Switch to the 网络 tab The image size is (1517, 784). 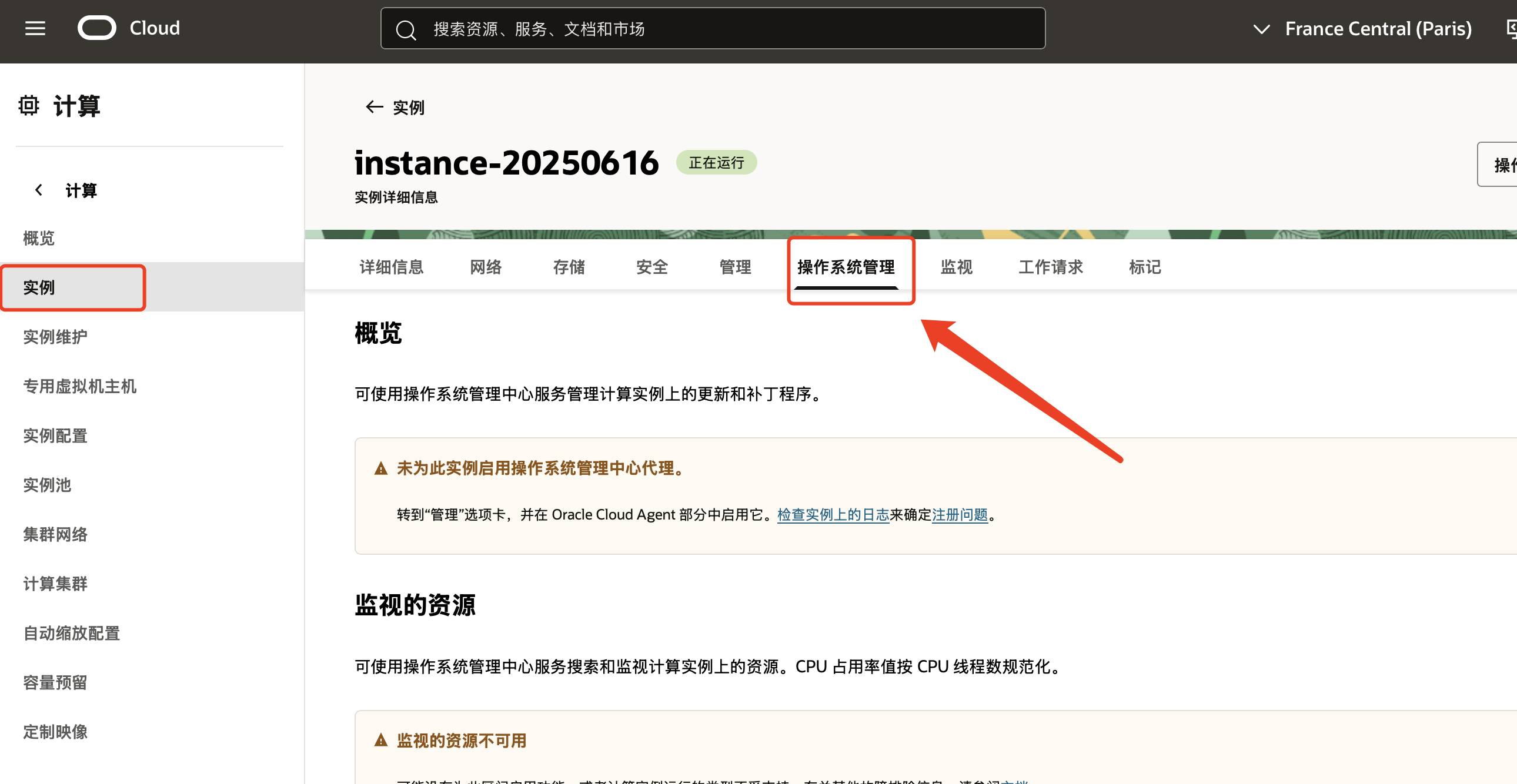tap(486, 267)
